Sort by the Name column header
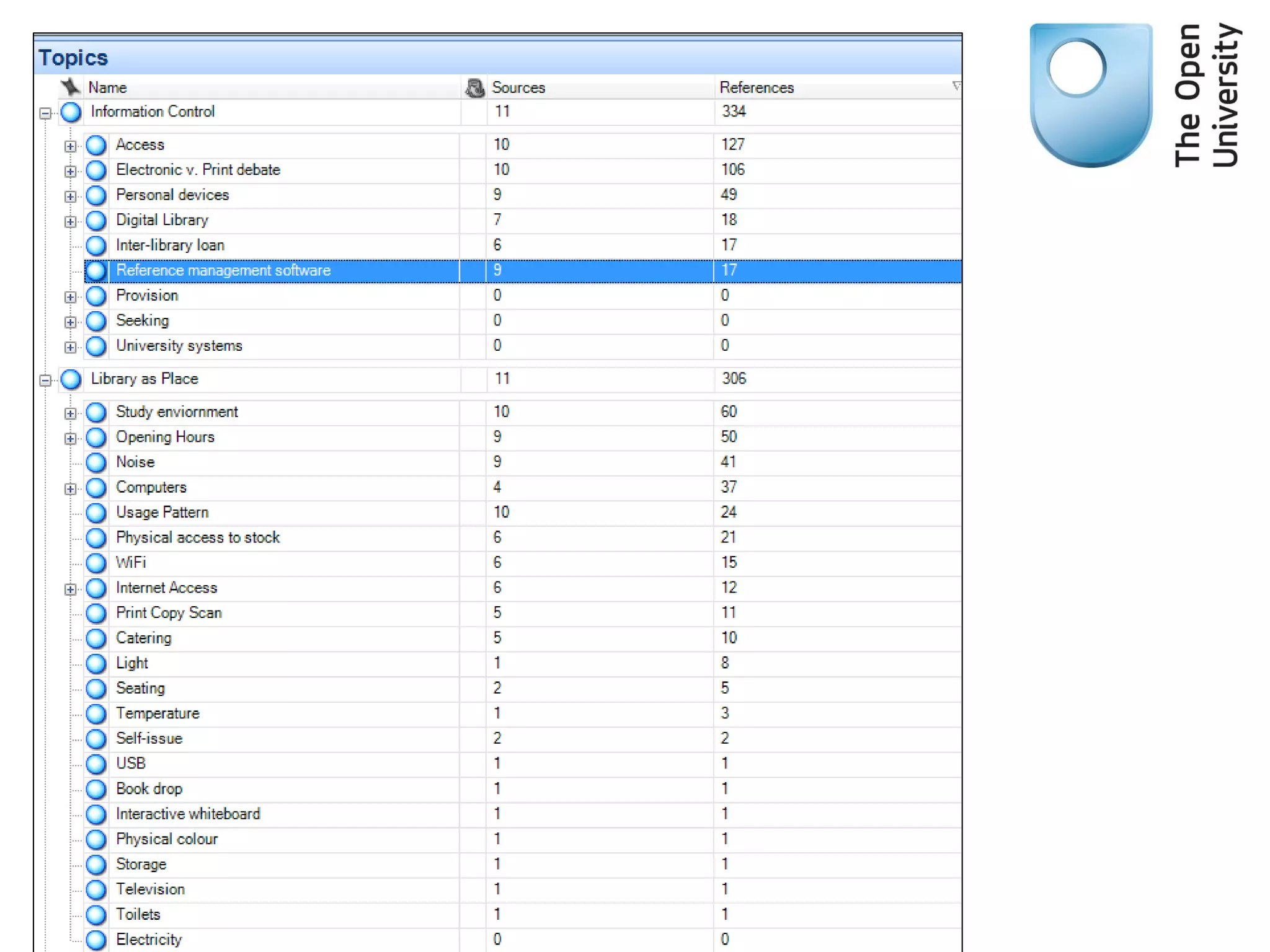 tap(108, 87)
